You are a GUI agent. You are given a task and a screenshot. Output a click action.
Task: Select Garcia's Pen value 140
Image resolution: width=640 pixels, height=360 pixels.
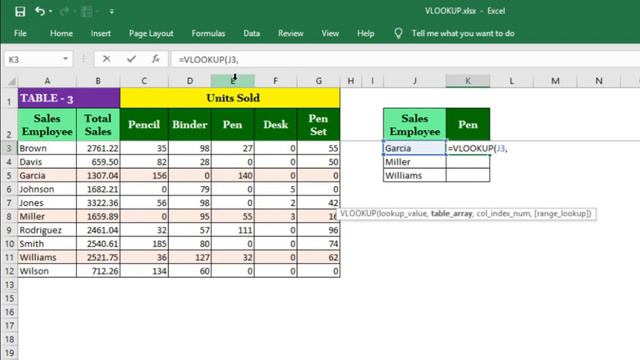click(x=233, y=176)
